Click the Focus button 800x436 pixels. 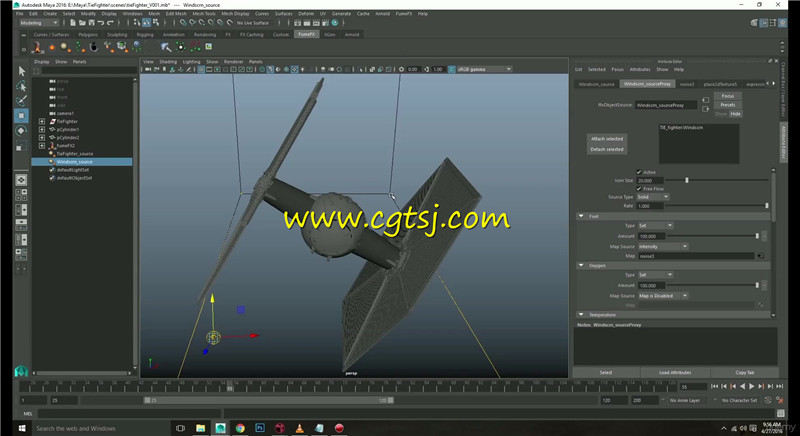pos(728,96)
